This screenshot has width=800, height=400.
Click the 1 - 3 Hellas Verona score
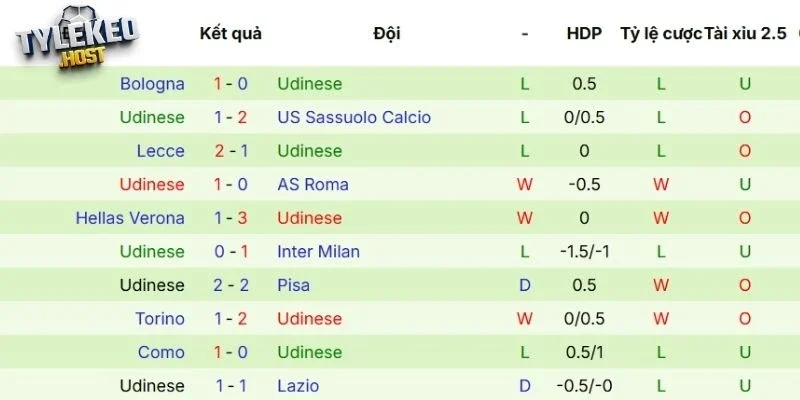coord(231,218)
